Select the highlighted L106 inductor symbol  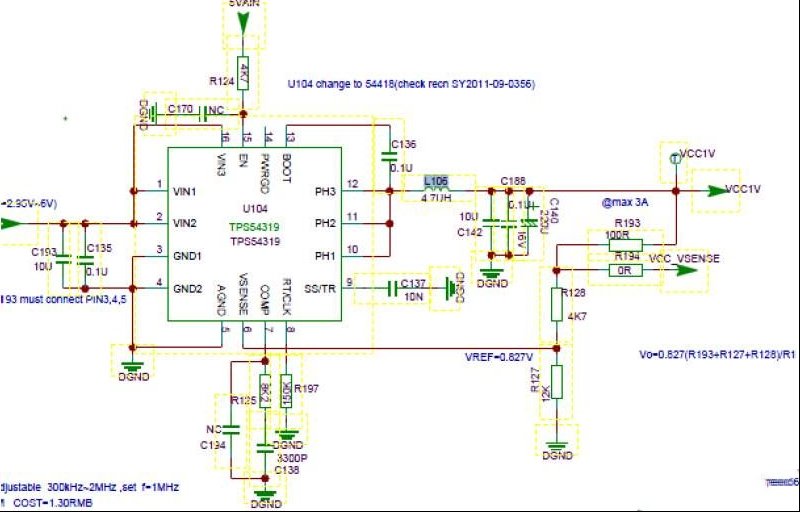(437, 191)
